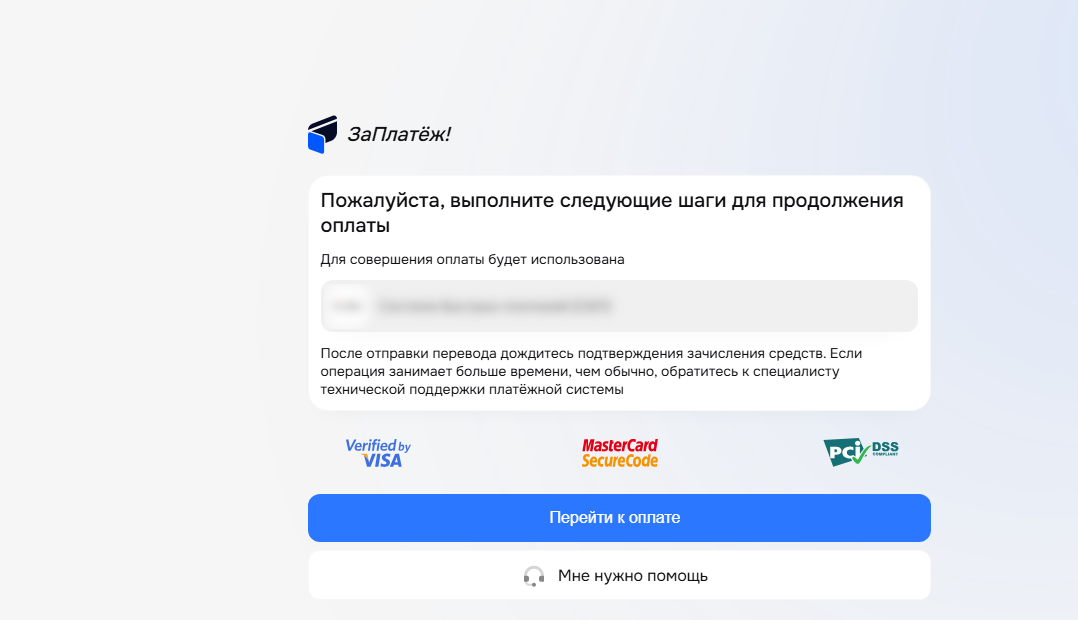This screenshot has width=1078, height=620.
Task: Click the headset support icon
Action: [x=534, y=576]
